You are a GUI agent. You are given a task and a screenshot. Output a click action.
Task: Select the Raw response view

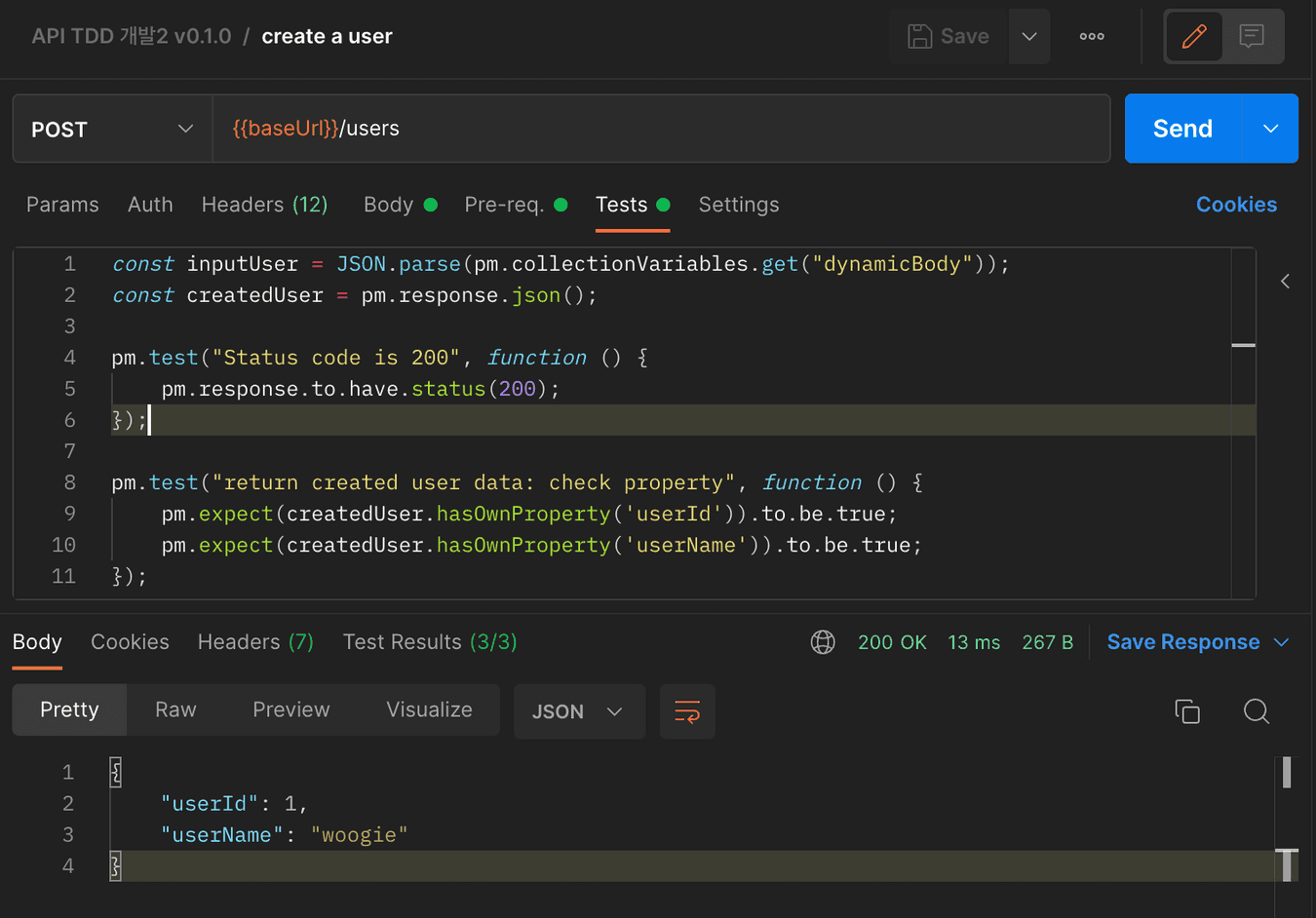pyautogui.click(x=175, y=710)
